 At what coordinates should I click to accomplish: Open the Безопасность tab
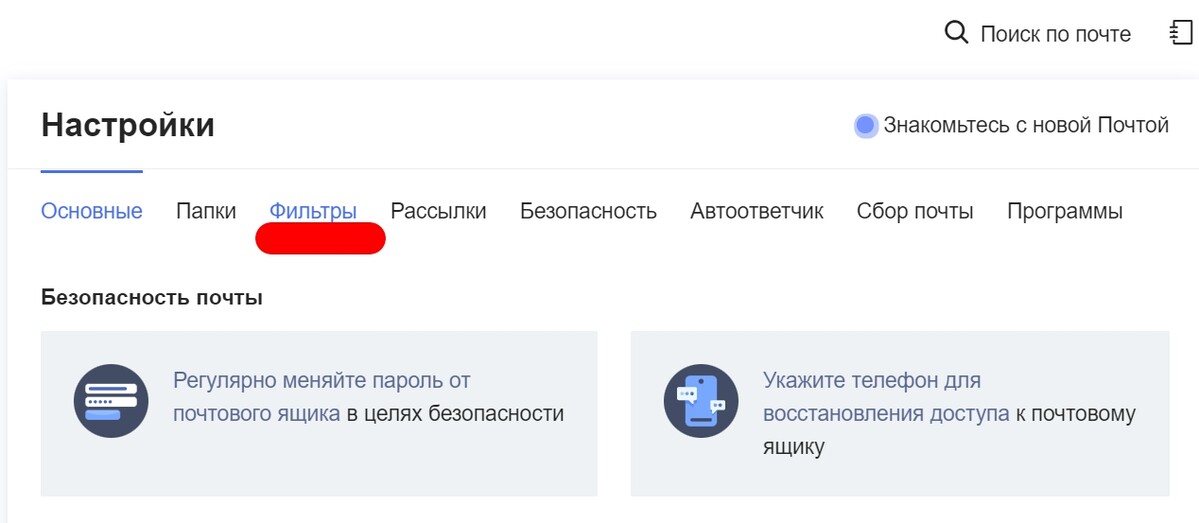(x=588, y=211)
